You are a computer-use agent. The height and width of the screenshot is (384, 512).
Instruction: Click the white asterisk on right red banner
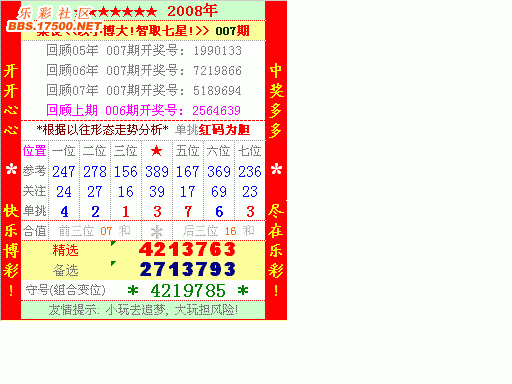pyautogui.click(x=276, y=169)
